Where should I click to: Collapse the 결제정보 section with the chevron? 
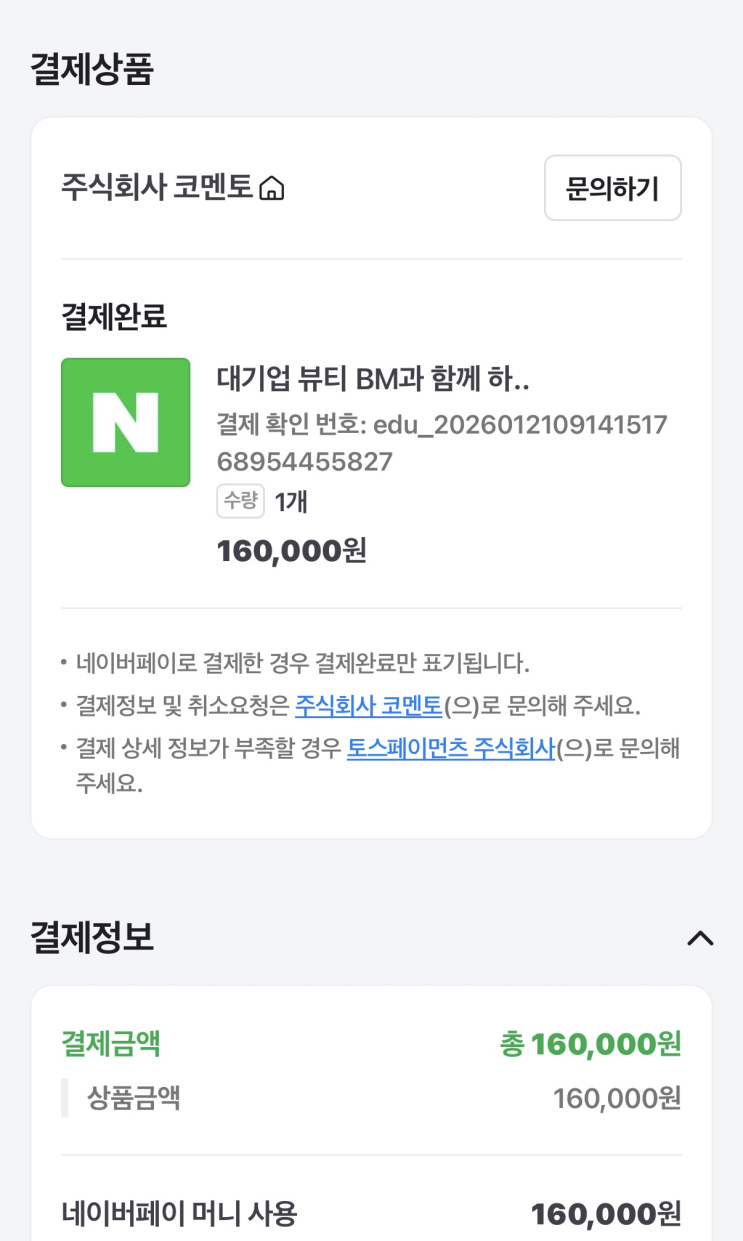click(700, 938)
